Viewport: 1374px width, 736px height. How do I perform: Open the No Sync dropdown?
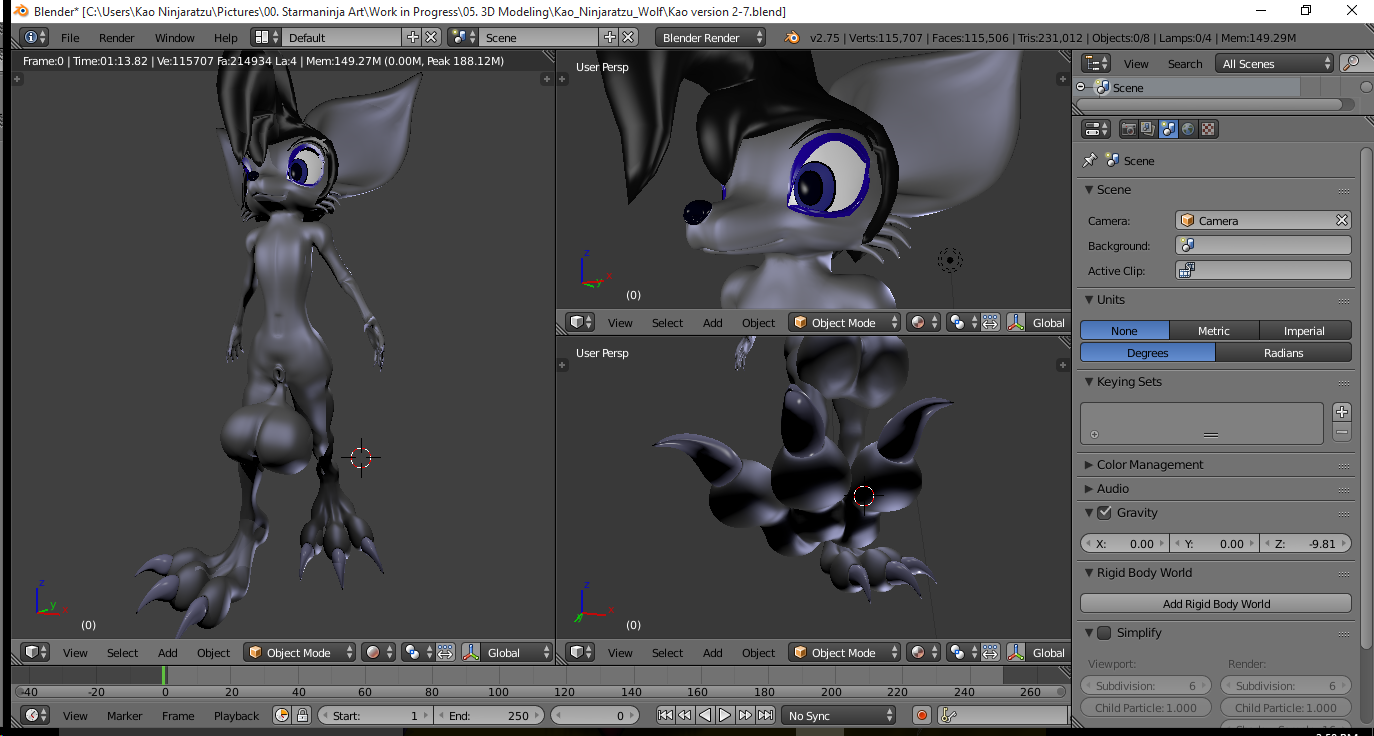(x=840, y=715)
